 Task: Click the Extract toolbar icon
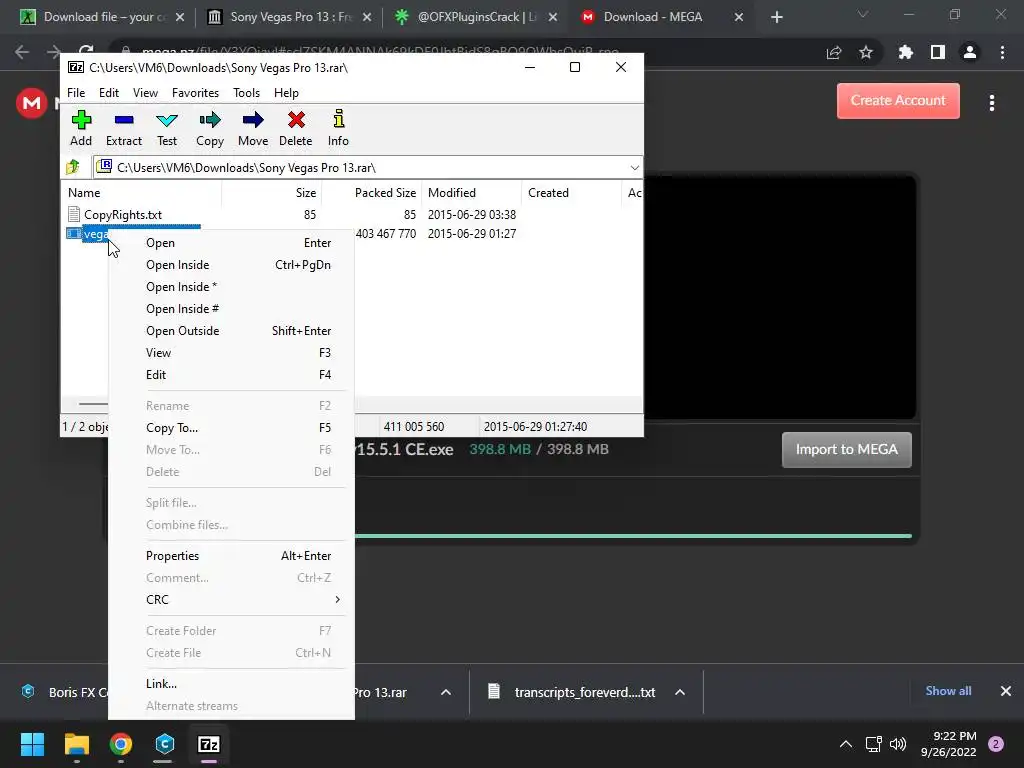pos(123,129)
